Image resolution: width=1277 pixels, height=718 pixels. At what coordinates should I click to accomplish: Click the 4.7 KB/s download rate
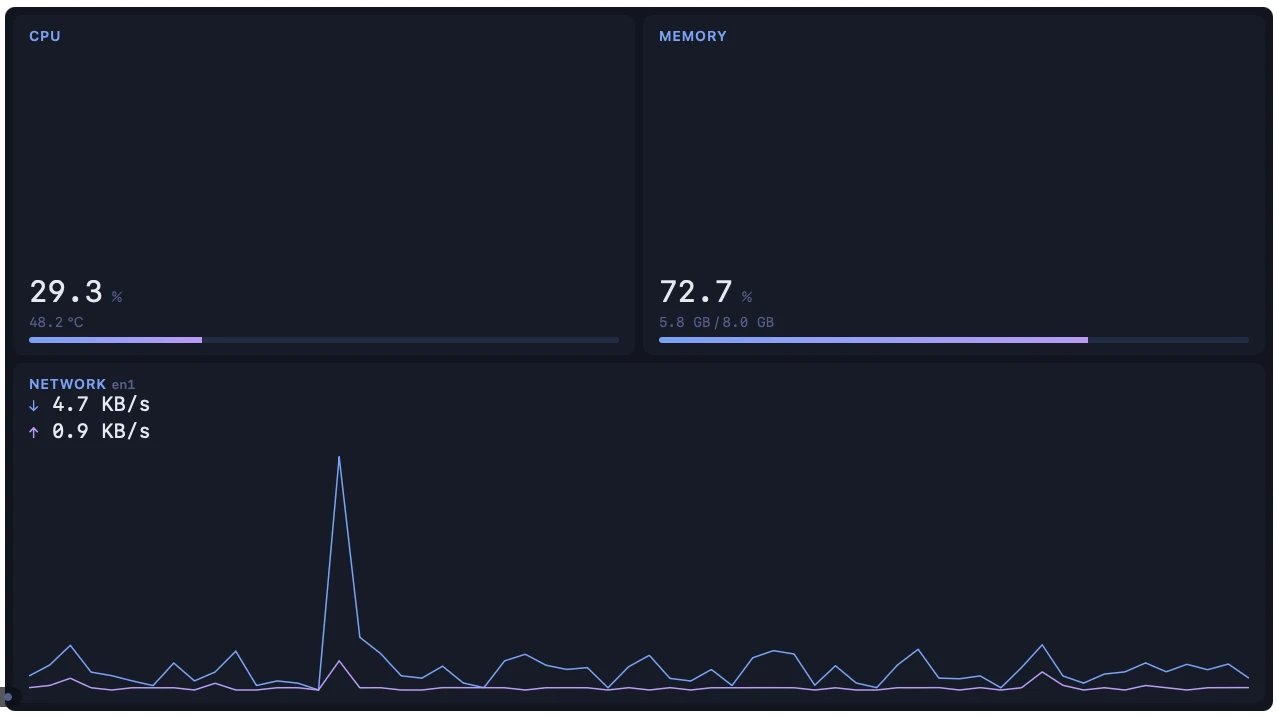coord(101,404)
